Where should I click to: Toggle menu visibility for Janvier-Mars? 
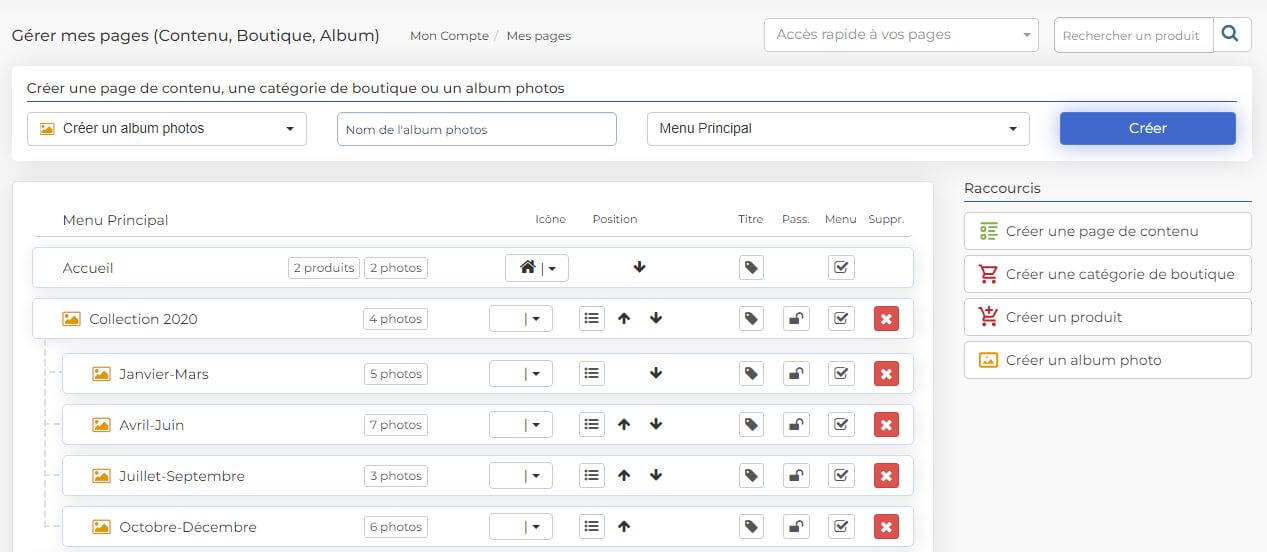[x=841, y=374]
